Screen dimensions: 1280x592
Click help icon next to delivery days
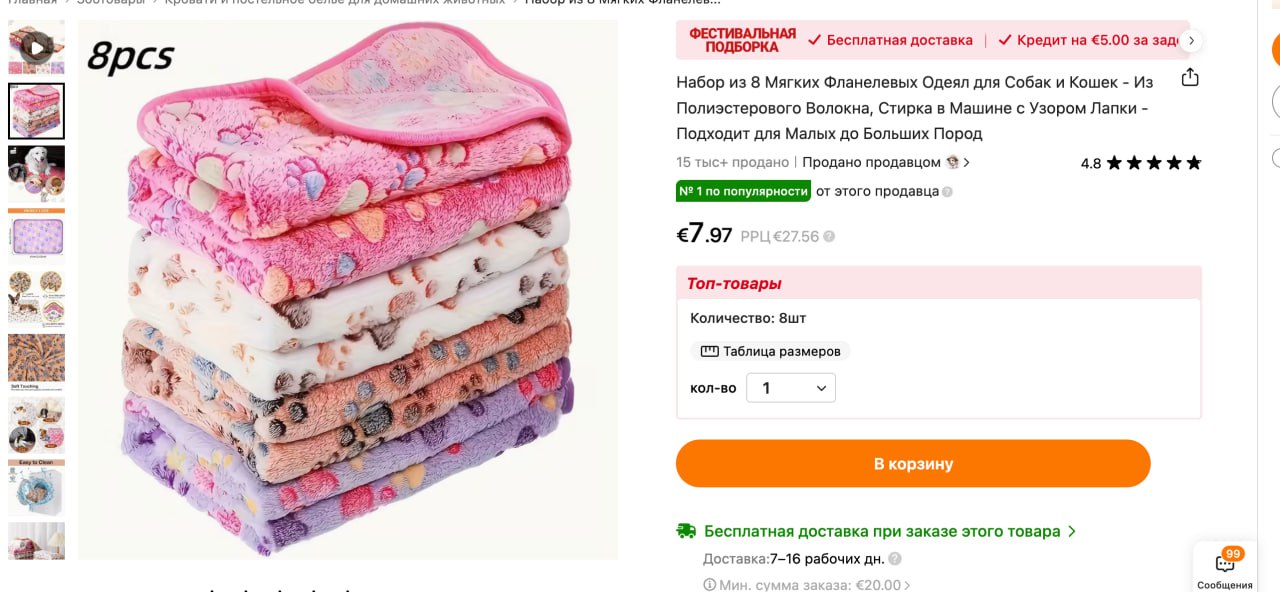click(x=895, y=559)
